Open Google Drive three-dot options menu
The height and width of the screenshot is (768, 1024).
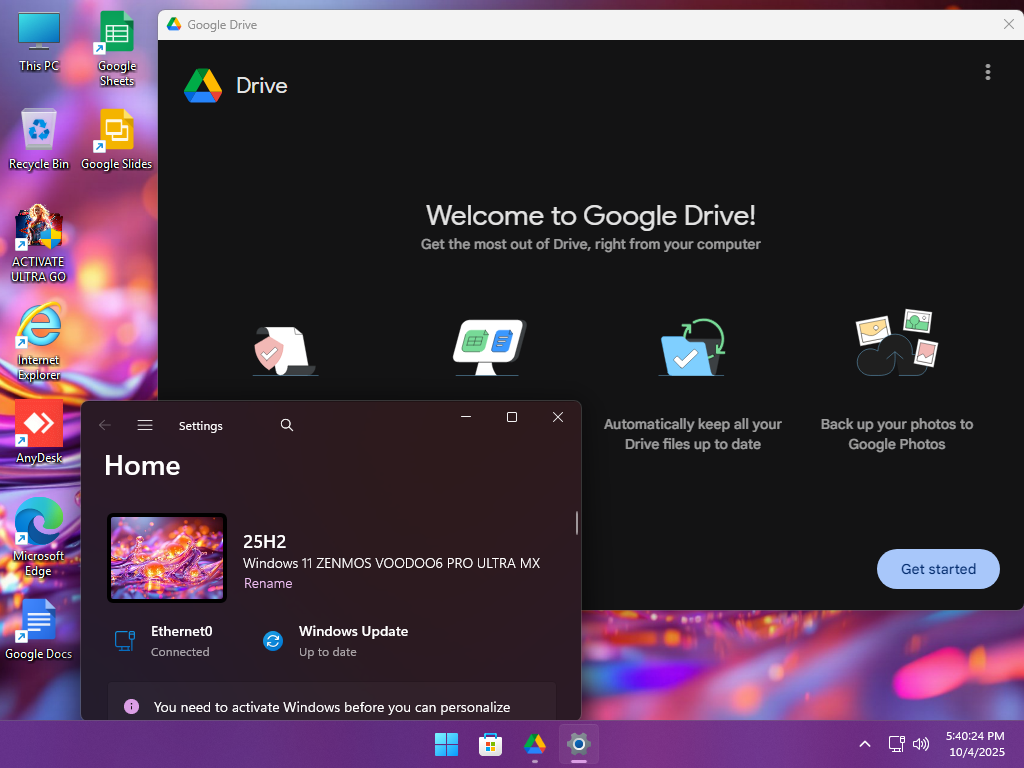tap(987, 72)
